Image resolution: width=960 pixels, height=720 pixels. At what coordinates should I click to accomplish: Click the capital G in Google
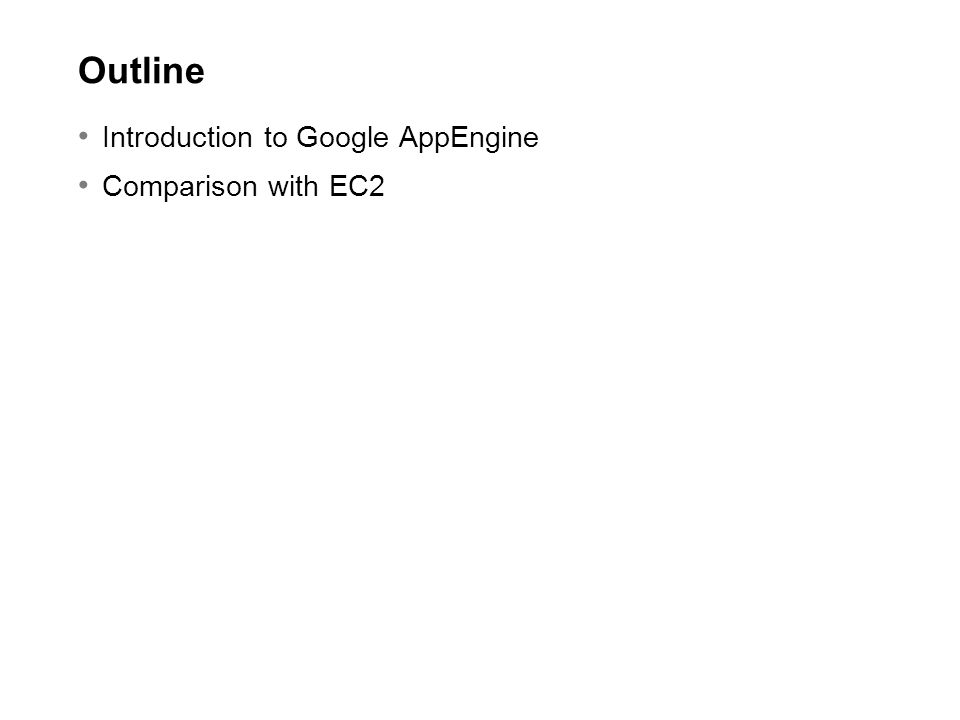coord(307,137)
